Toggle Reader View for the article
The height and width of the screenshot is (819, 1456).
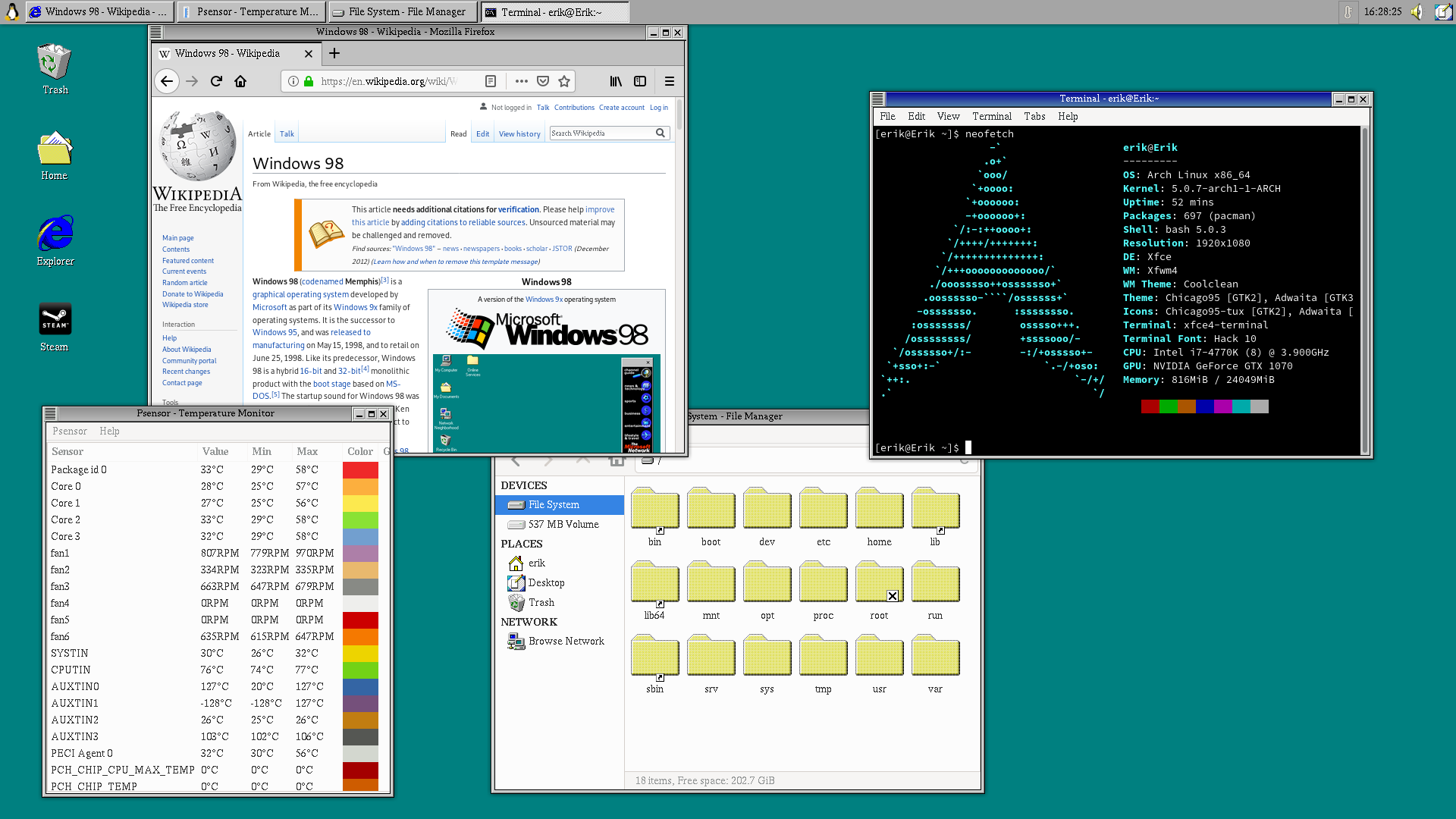coord(491,81)
